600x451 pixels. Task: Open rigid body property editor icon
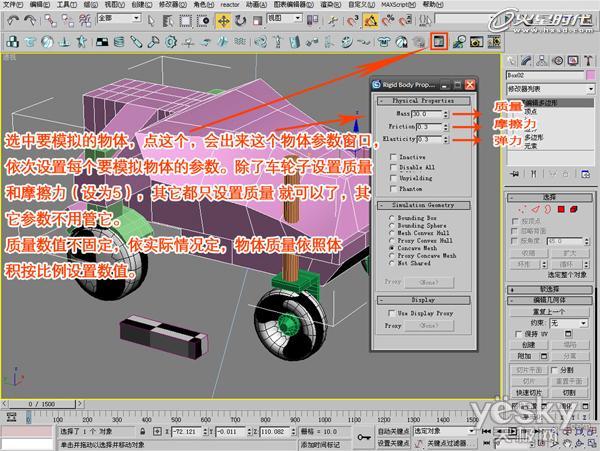439,42
